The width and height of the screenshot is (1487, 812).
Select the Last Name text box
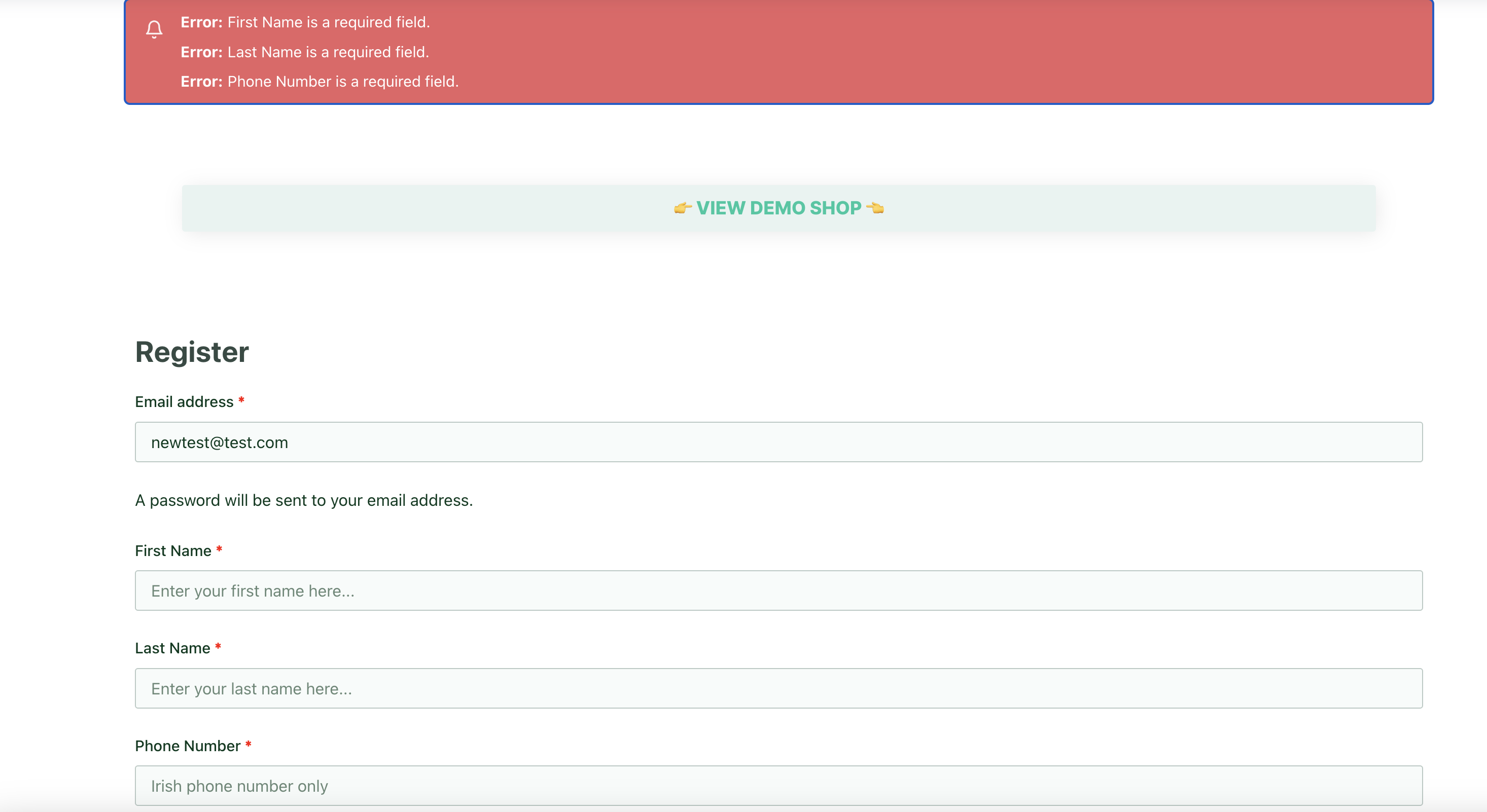(778, 688)
